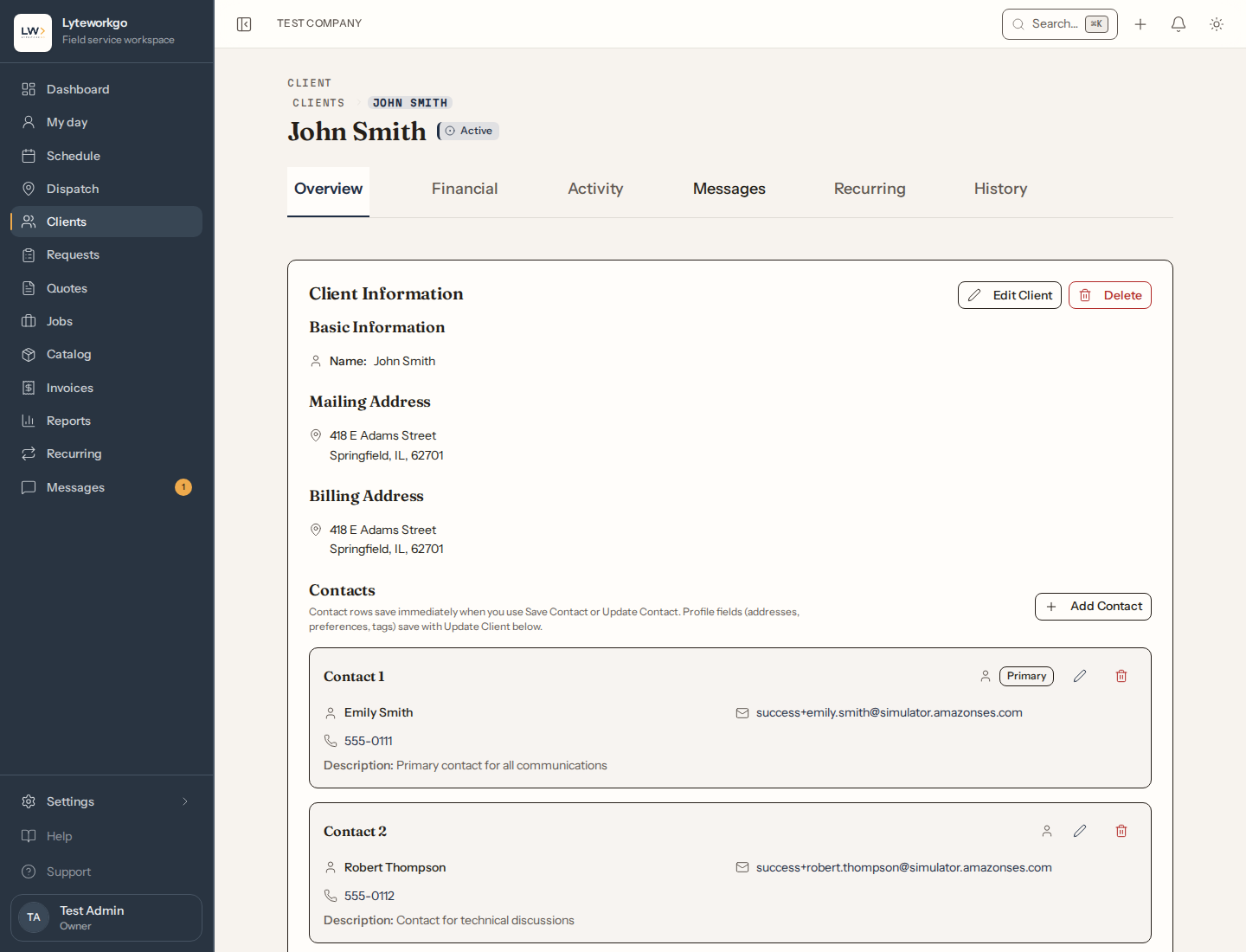The width and height of the screenshot is (1246, 952).
Task: Open Invoices in sidebar
Action: (x=106, y=388)
